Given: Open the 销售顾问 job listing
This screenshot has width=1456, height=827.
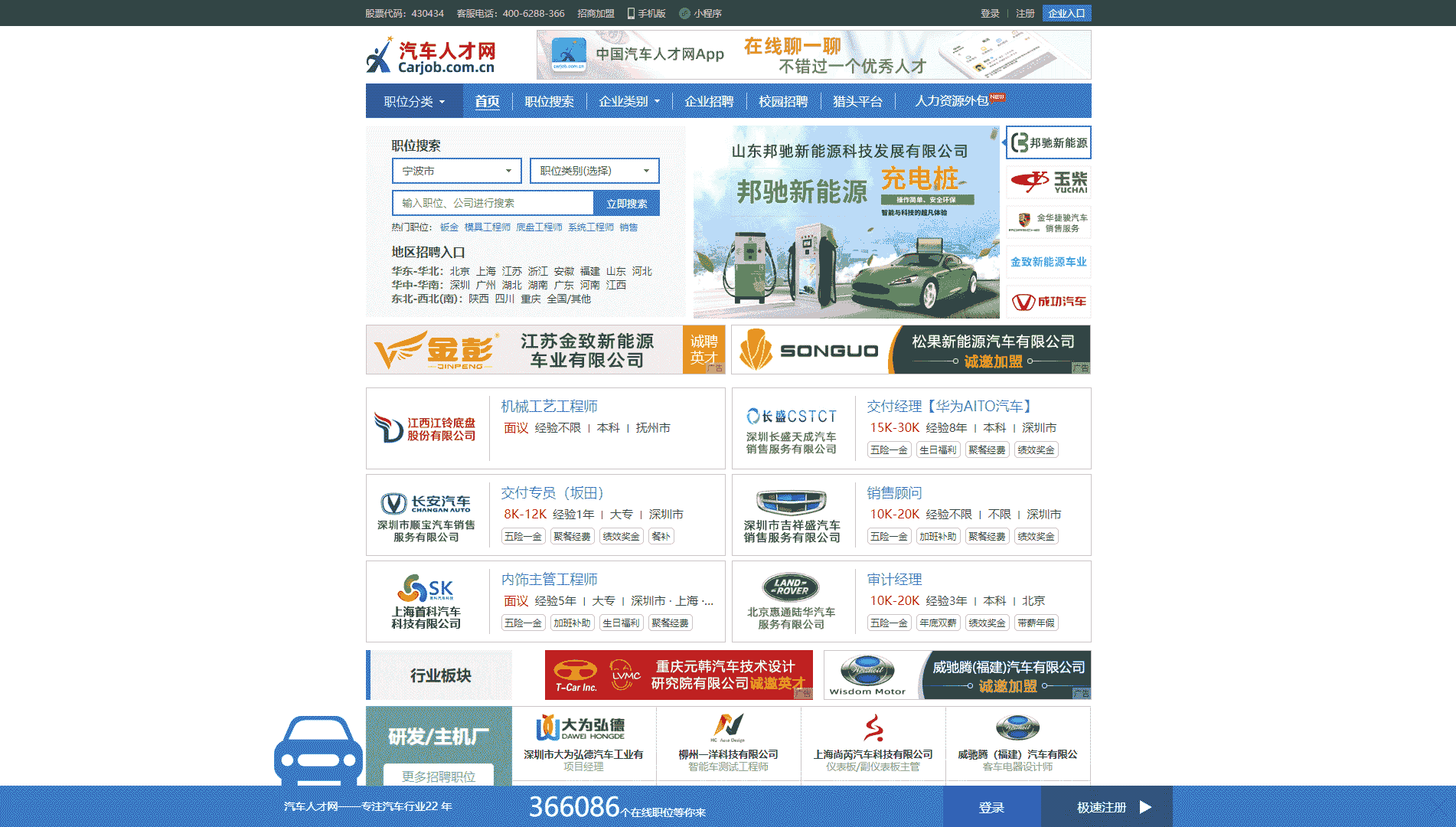Looking at the screenshot, I should [894, 492].
